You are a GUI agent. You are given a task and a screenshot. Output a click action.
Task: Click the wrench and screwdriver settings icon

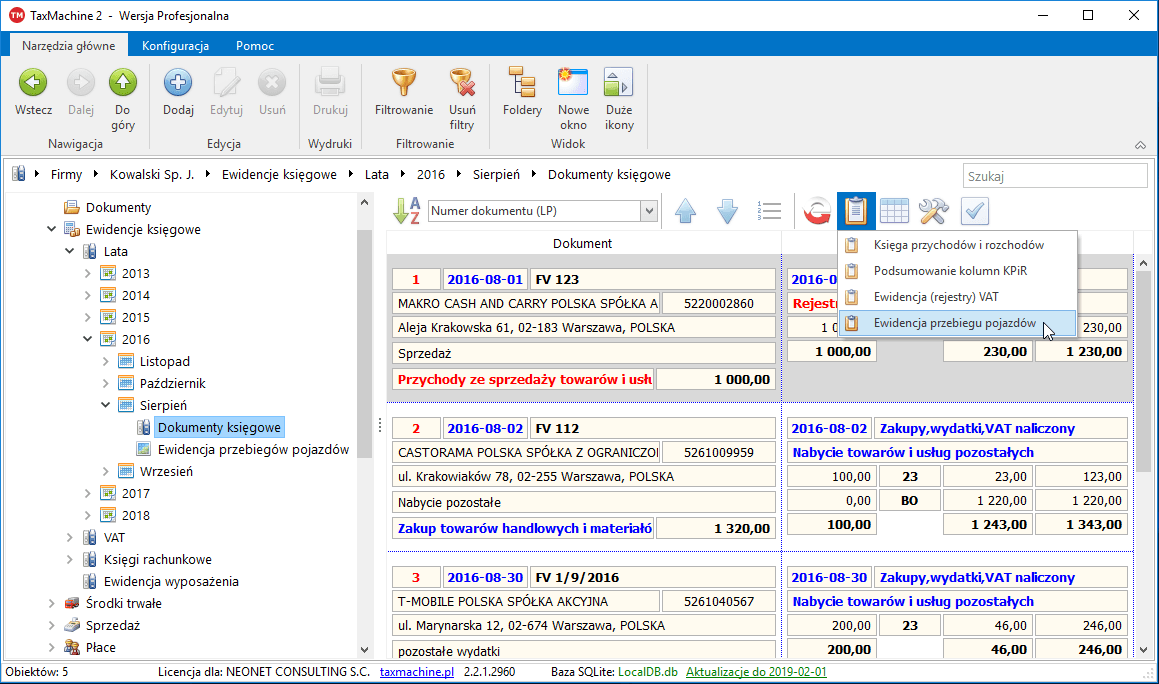(x=933, y=211)
